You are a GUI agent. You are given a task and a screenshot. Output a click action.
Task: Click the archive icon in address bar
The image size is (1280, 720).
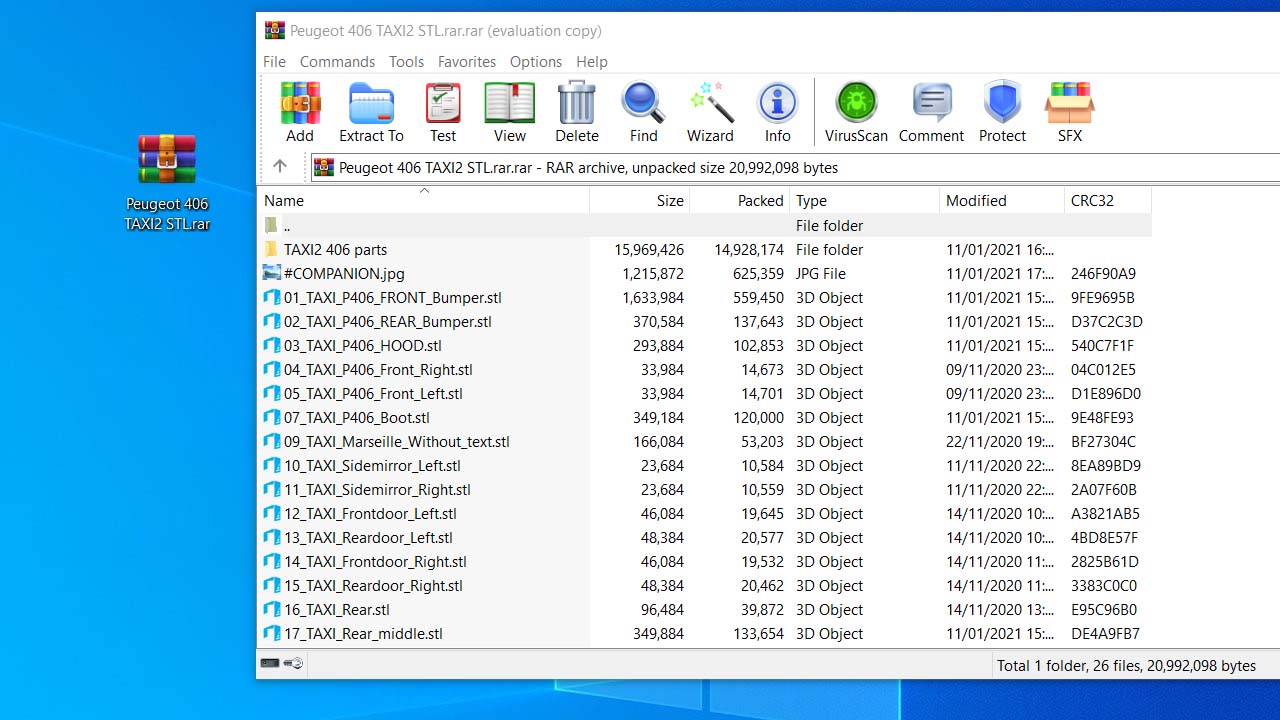pos(324,167)
